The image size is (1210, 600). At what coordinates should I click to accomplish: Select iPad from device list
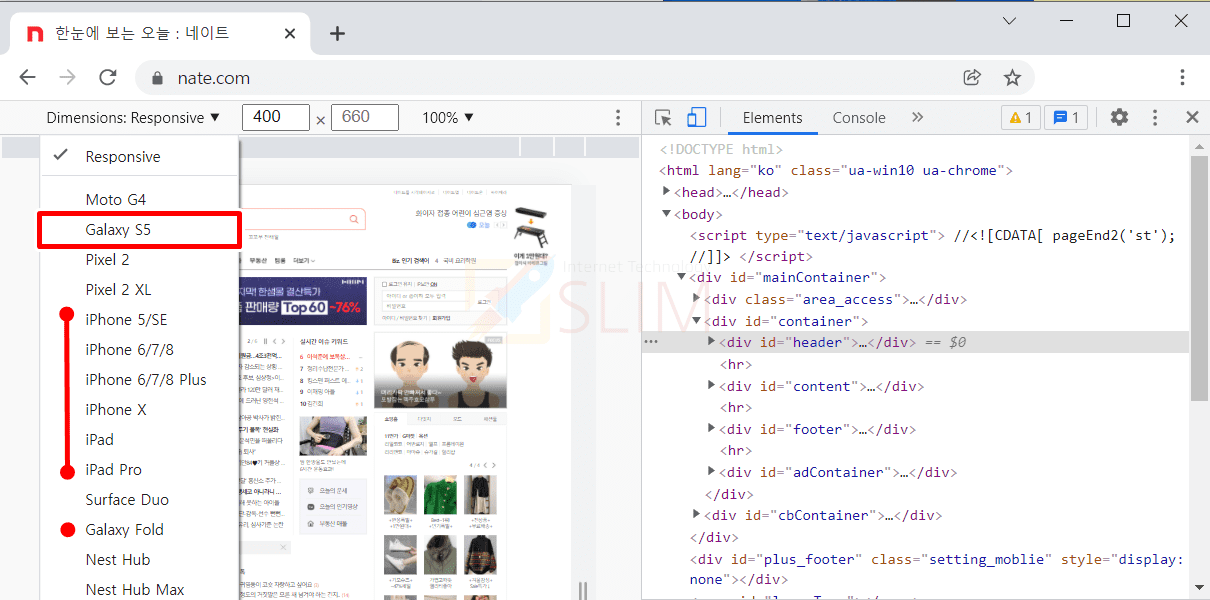(140, 440)
